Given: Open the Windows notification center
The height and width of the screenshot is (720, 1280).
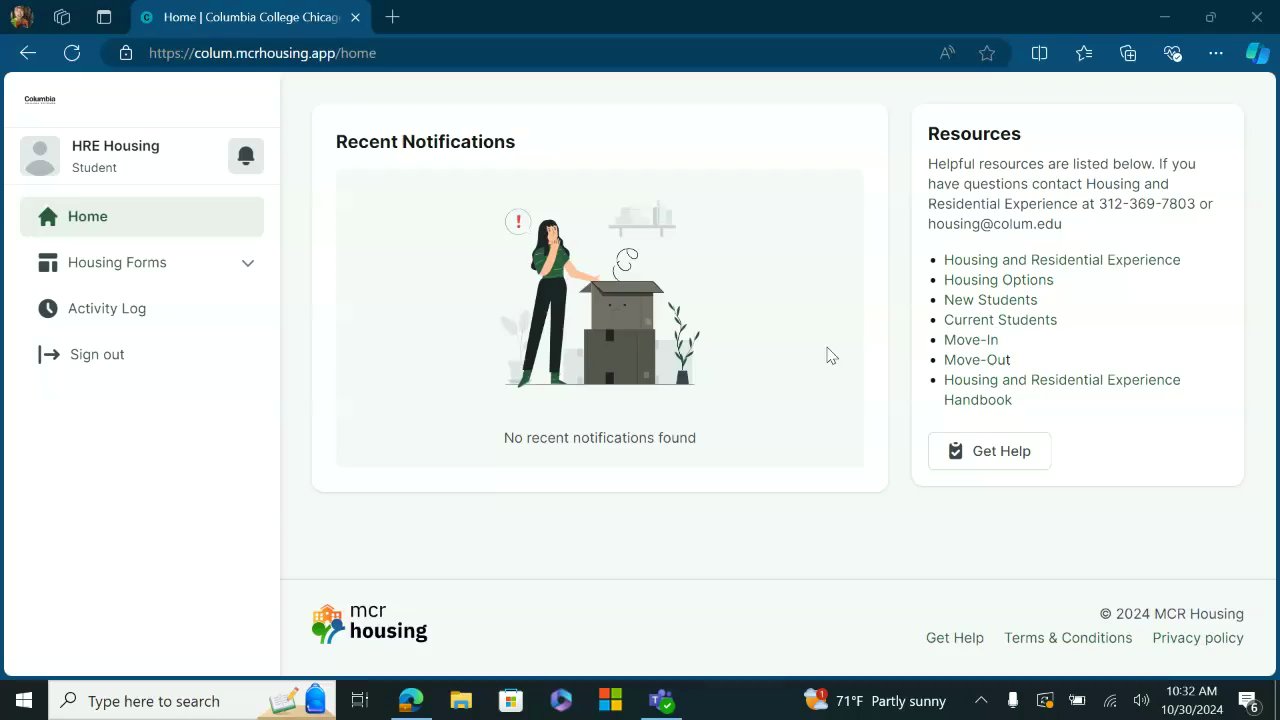Looking at the screenshot, I should 1249,700.
